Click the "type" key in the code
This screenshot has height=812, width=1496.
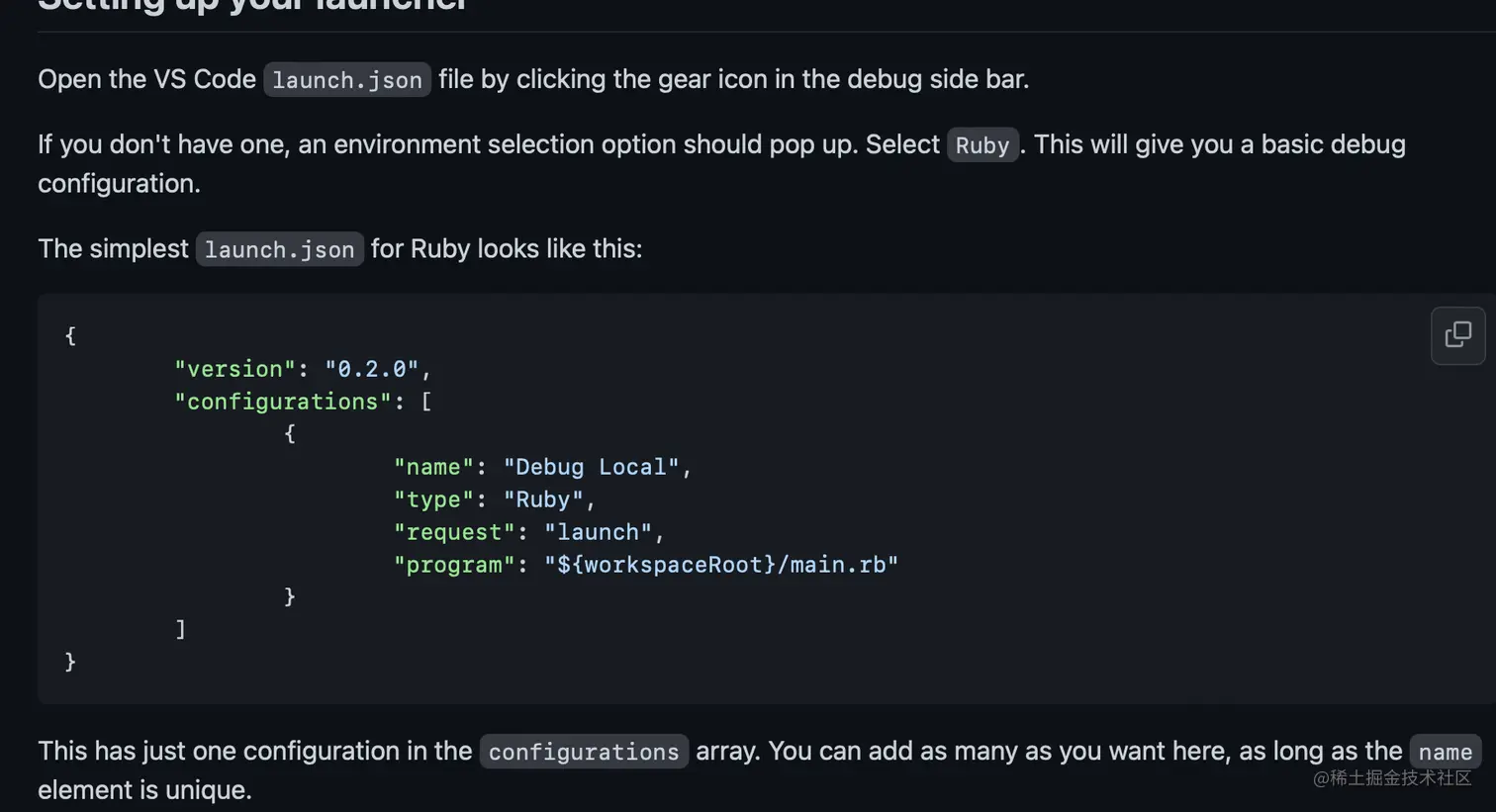tap(433, 499)
